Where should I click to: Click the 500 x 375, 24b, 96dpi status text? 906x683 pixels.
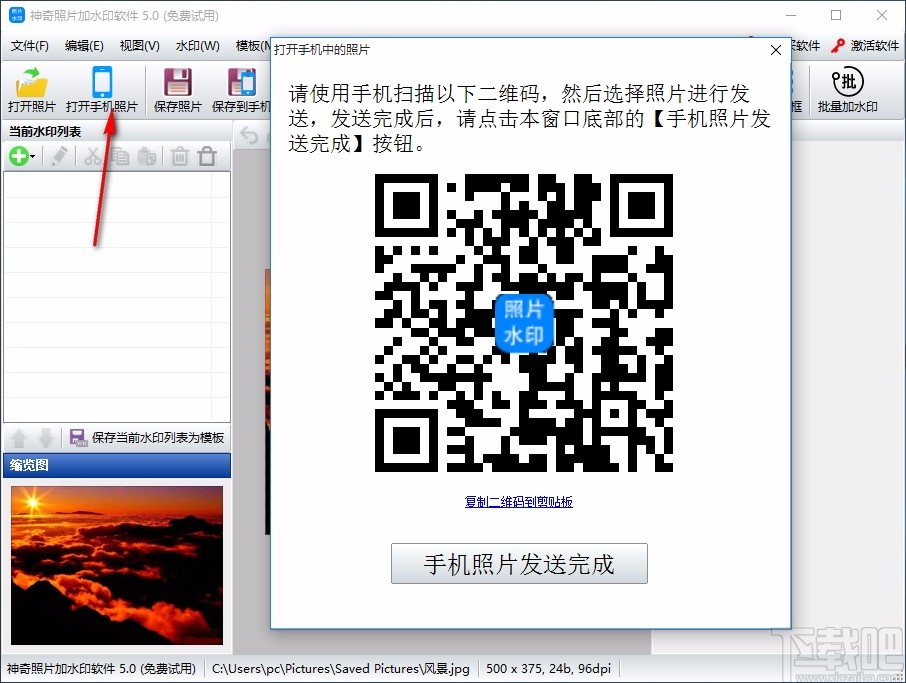[548, 669]
